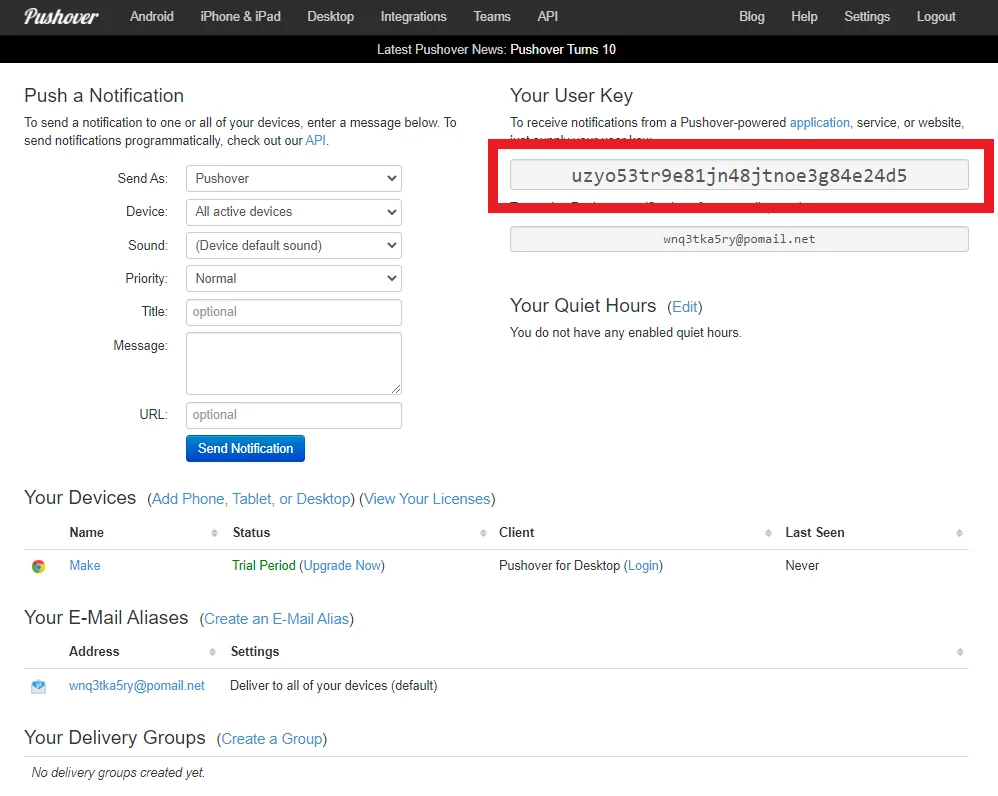The height and width of the screenshot is (796, 998).
Task: Open the Device dropdown
Action: tap(294, 212)
